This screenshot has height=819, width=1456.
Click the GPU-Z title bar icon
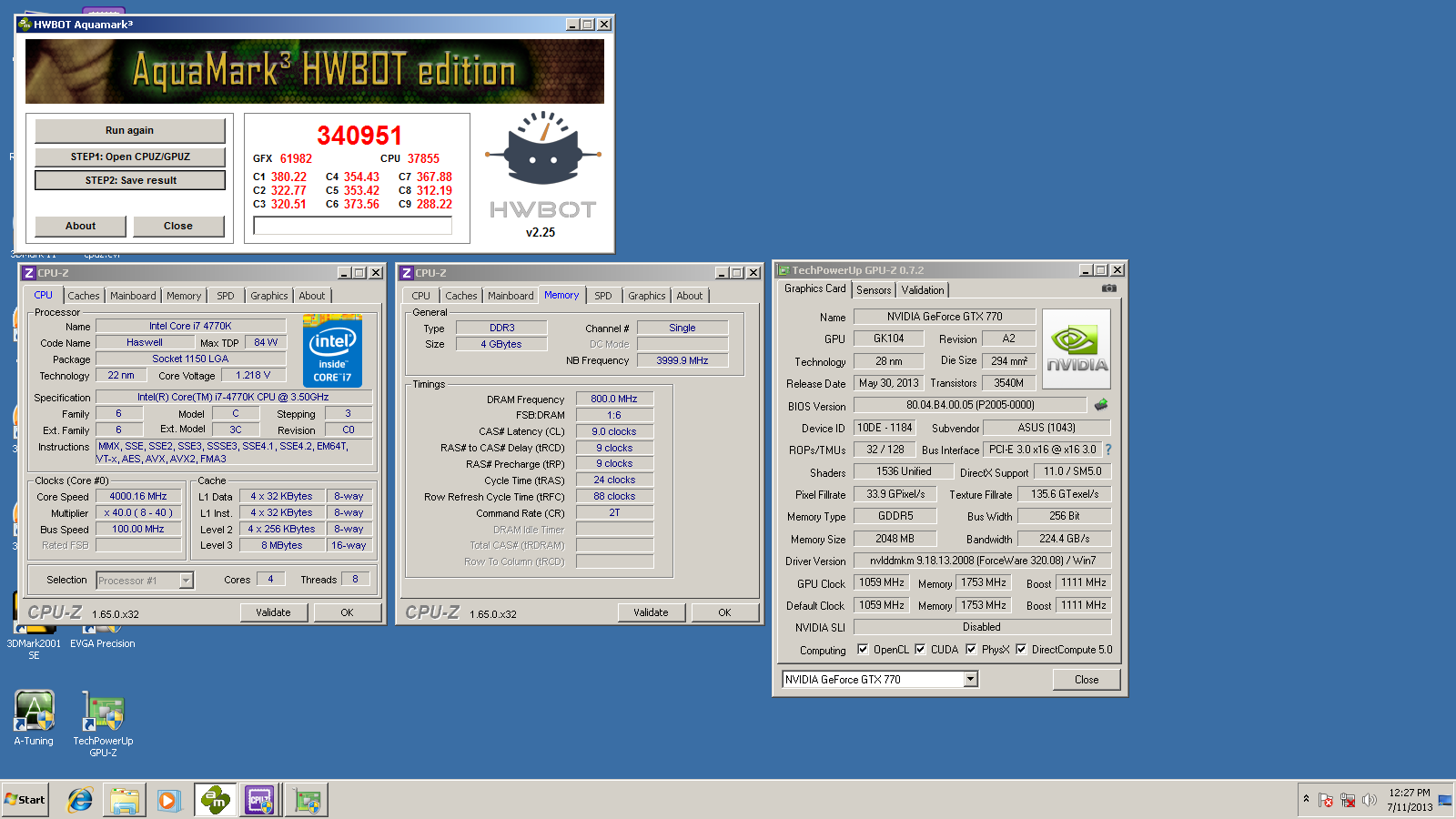[x=783, y=270]
